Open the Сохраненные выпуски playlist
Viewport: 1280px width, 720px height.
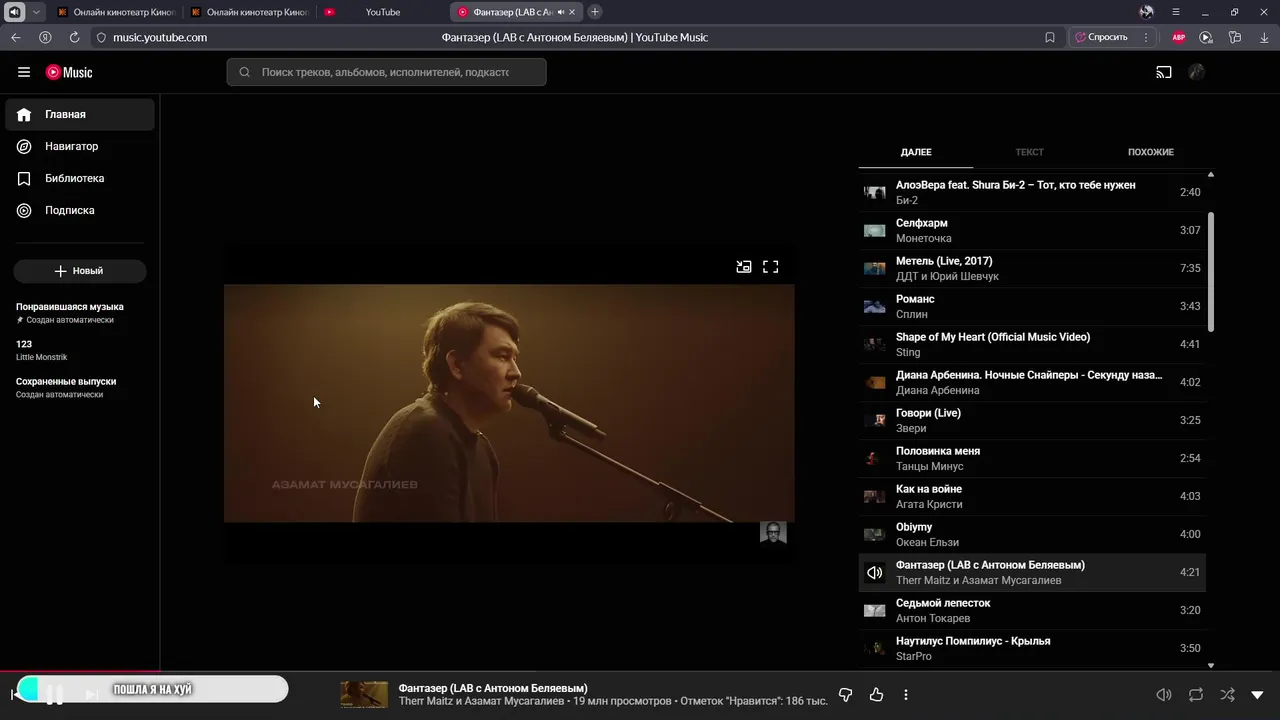(80, 388)
